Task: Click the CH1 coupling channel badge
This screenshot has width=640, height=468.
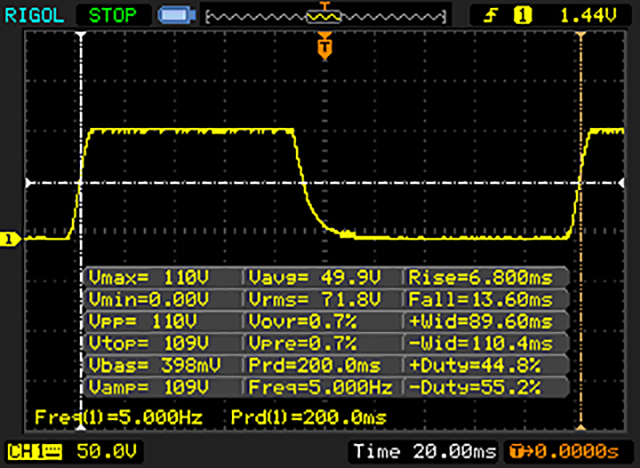Action: tap(35, 452)
